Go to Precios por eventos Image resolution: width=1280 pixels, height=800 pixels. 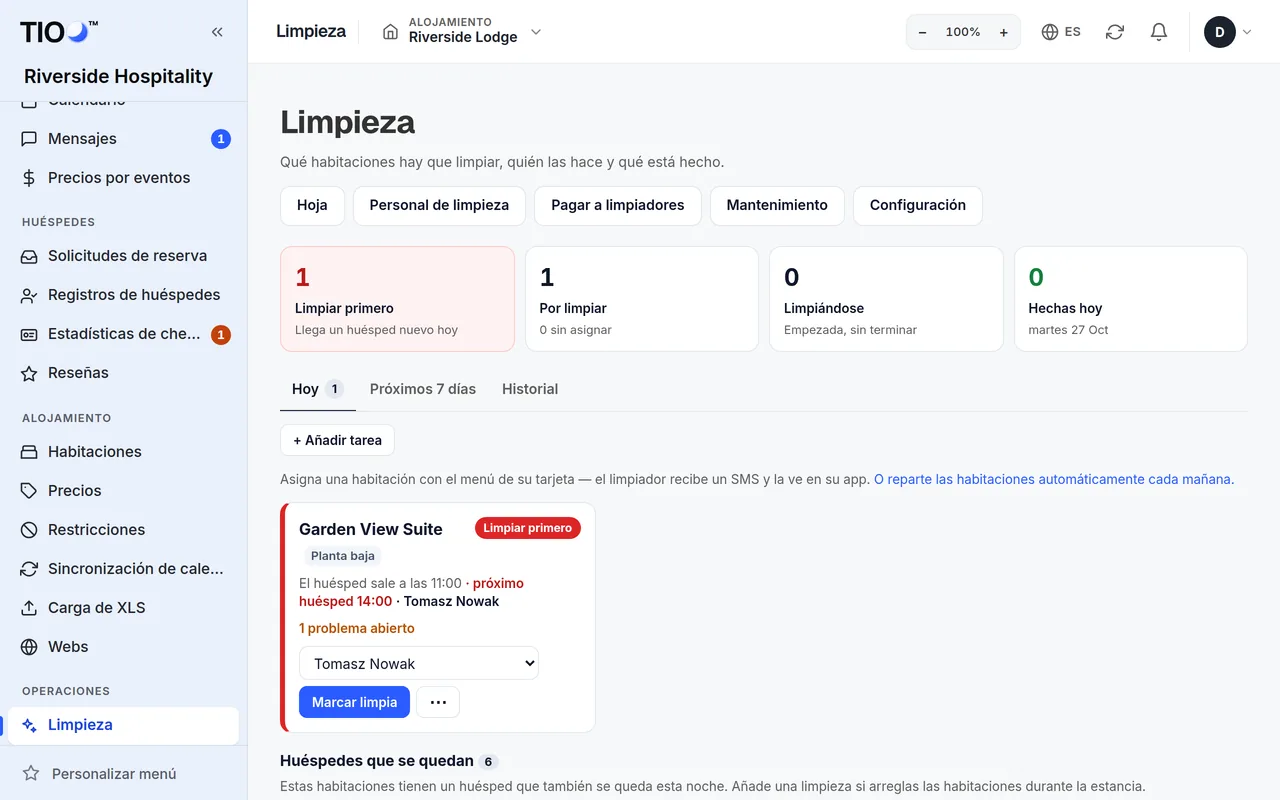tap(123, 178)
